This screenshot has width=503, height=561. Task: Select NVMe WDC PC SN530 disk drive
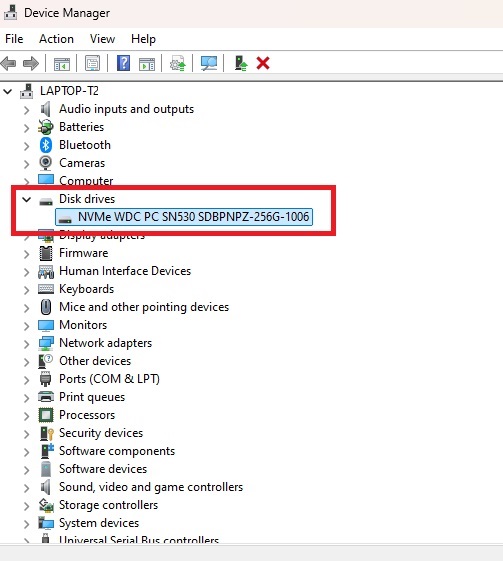click(x=184, y=217)
